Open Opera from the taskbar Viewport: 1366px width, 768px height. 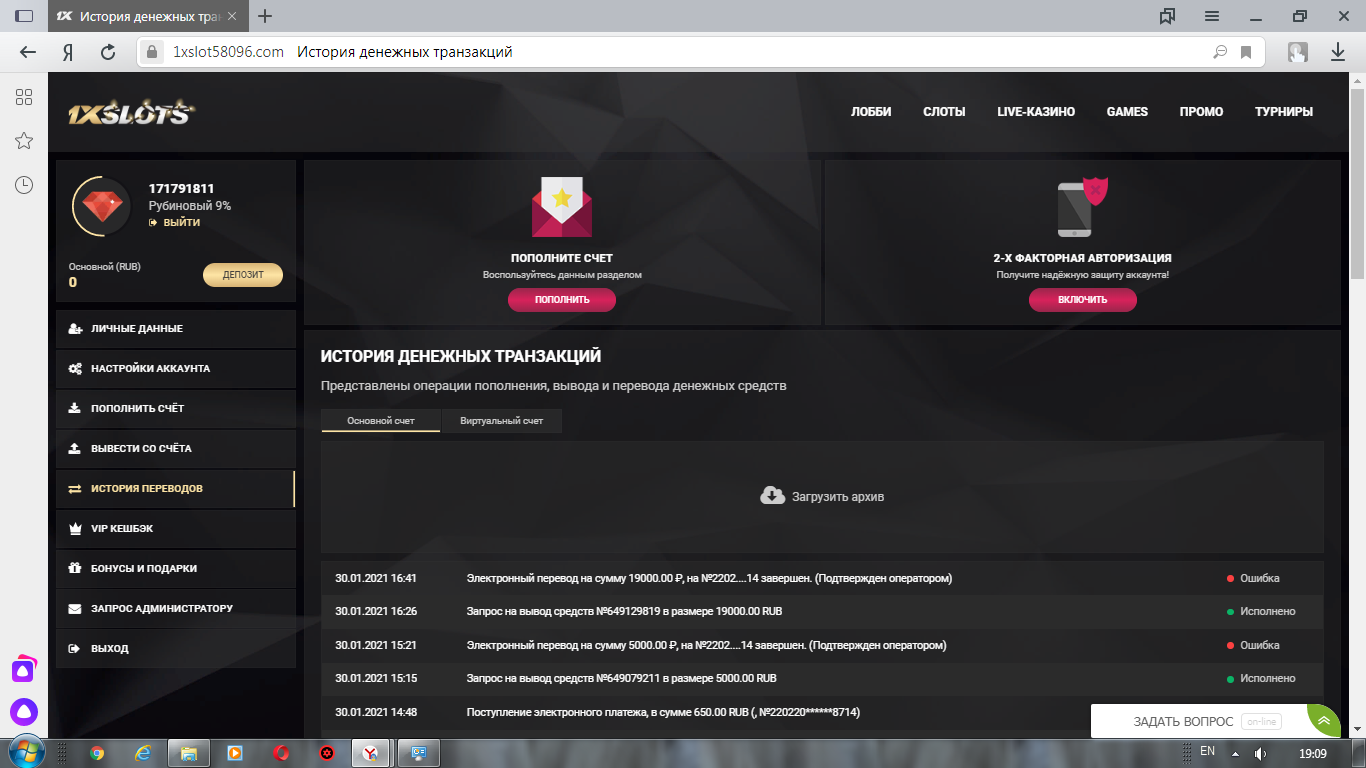[281, 753]
